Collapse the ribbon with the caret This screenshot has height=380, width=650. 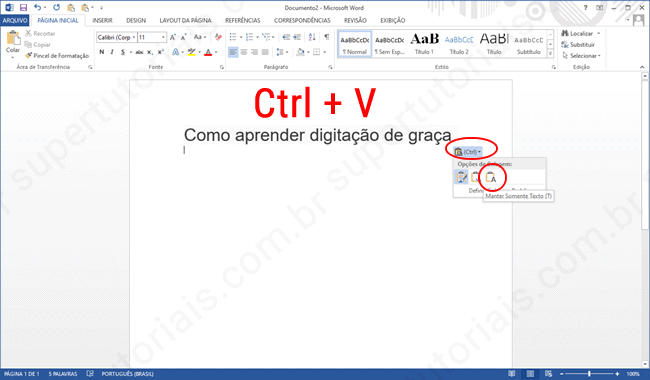[x=642, y=67]
